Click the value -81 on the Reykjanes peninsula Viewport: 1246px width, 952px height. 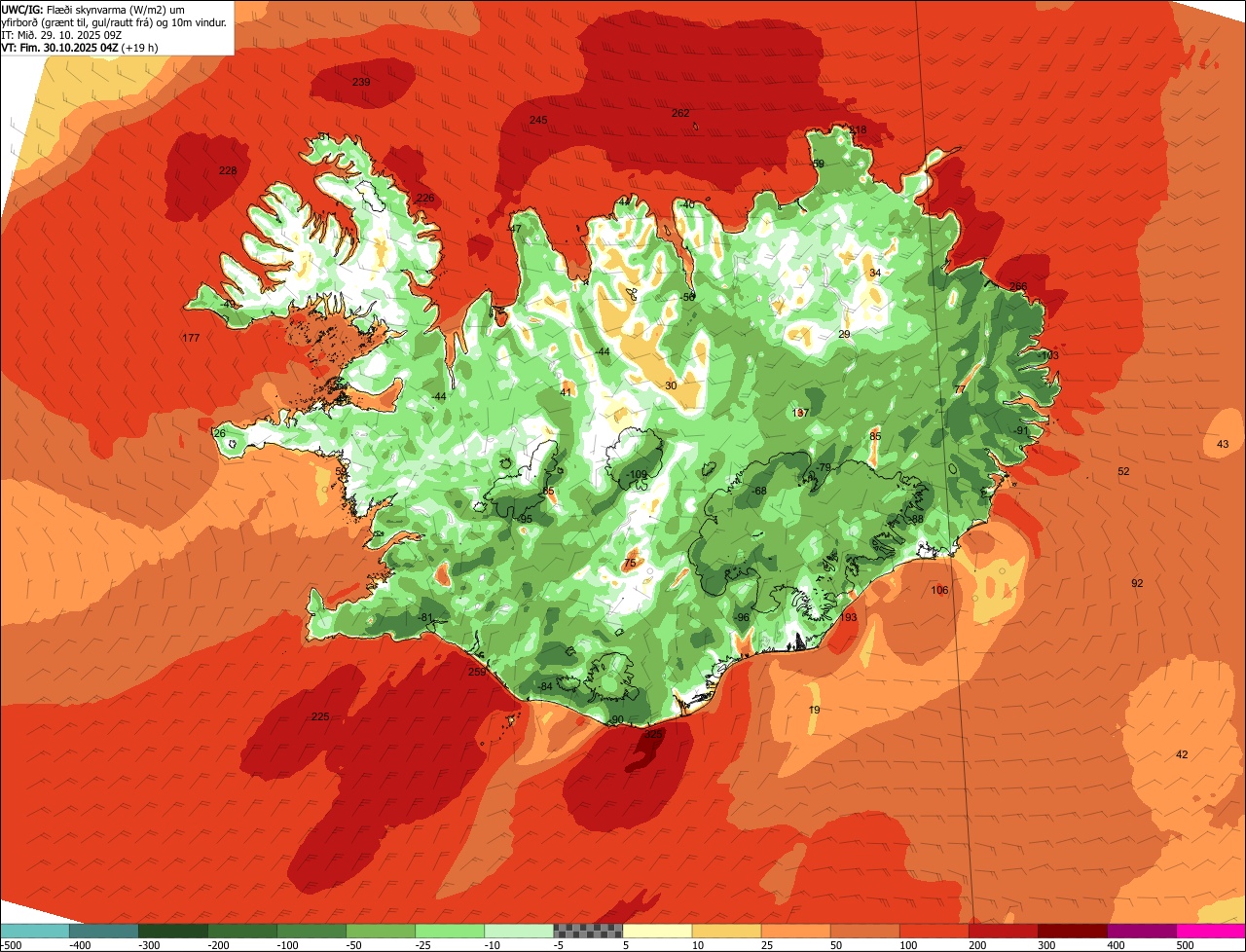point(425,617)
